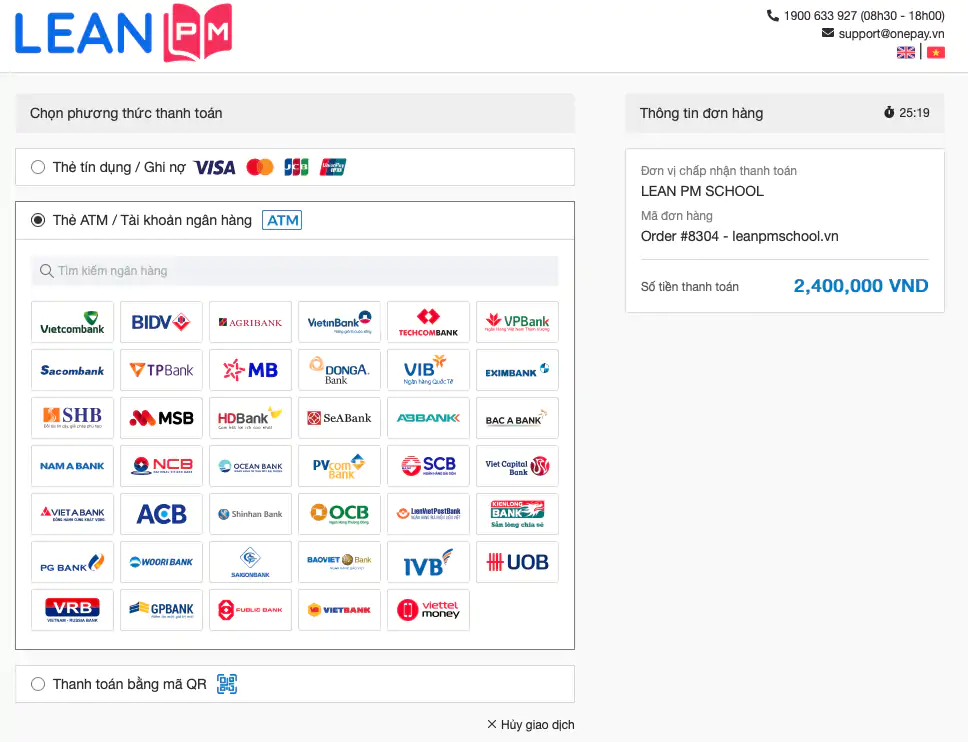Click the ATM badge label

282,220
